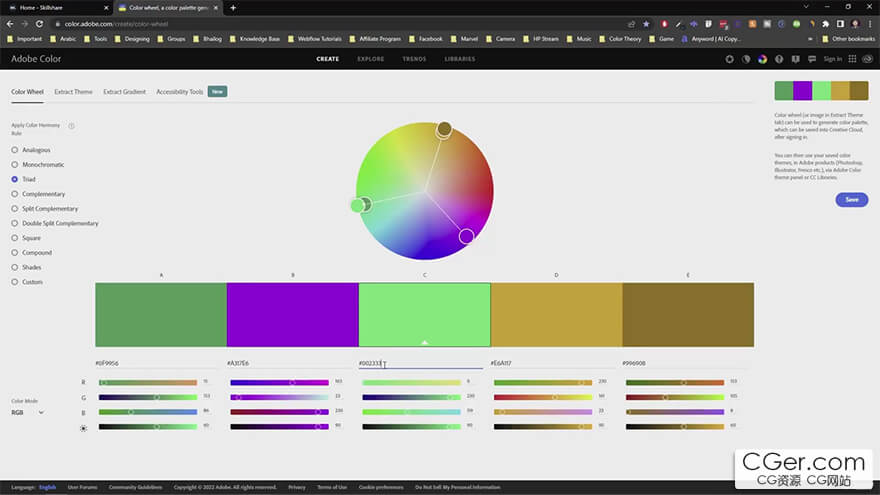Go to the LIBRARIES section
The height and width of the screenshot is (495, 880).
click(460, 59)
